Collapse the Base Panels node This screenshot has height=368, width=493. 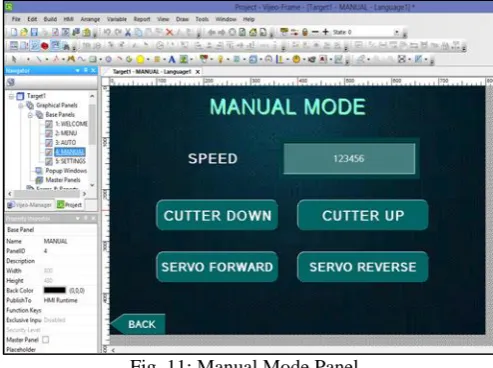(x=30, y=115)
